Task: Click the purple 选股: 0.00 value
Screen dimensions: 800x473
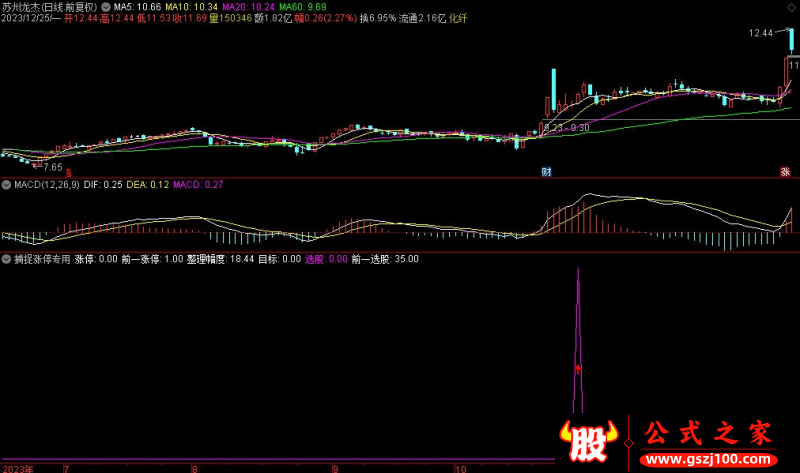Action: [x=327, y=259]
